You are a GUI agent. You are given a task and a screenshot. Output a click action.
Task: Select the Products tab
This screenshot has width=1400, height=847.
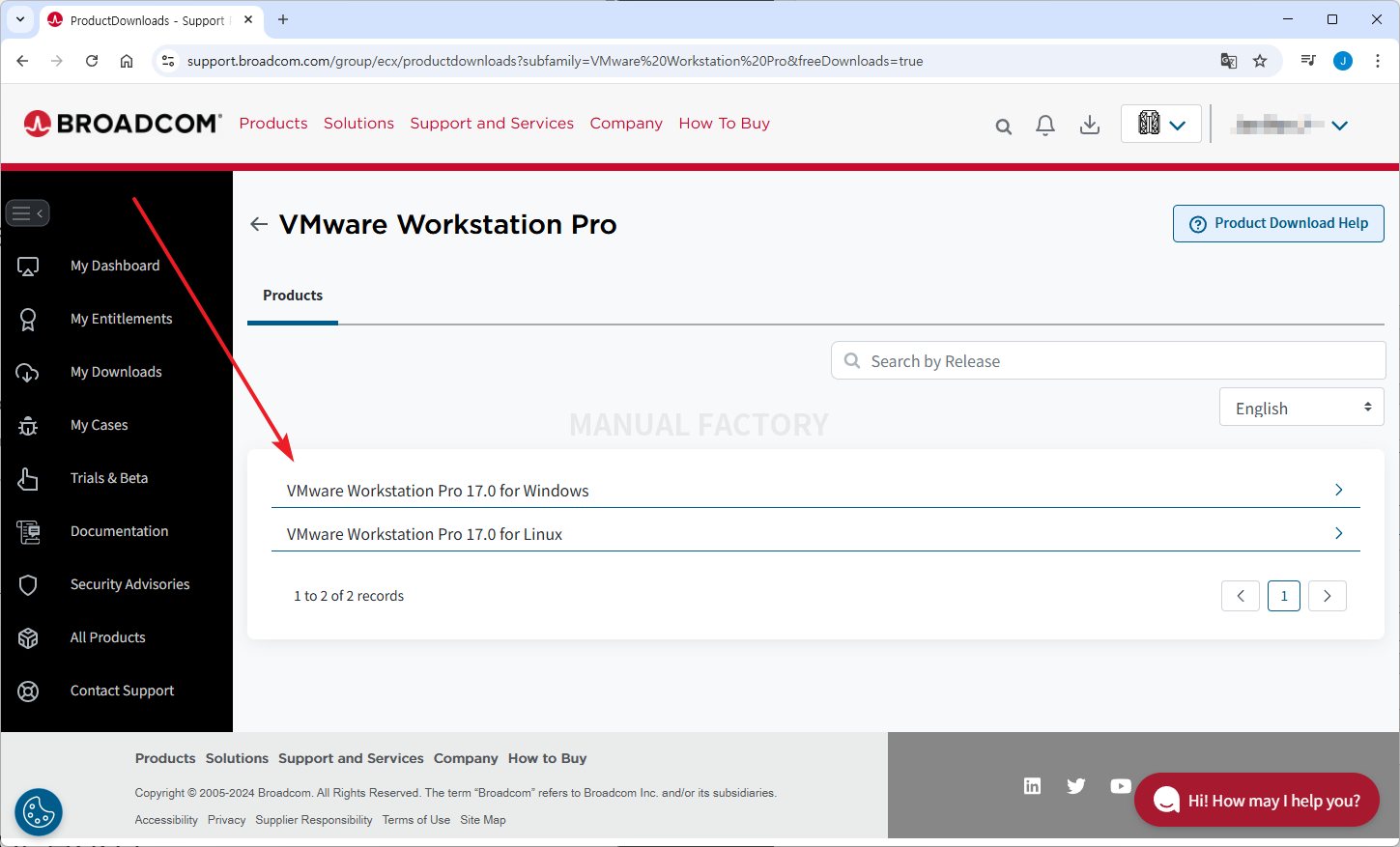tap(293, 296)
